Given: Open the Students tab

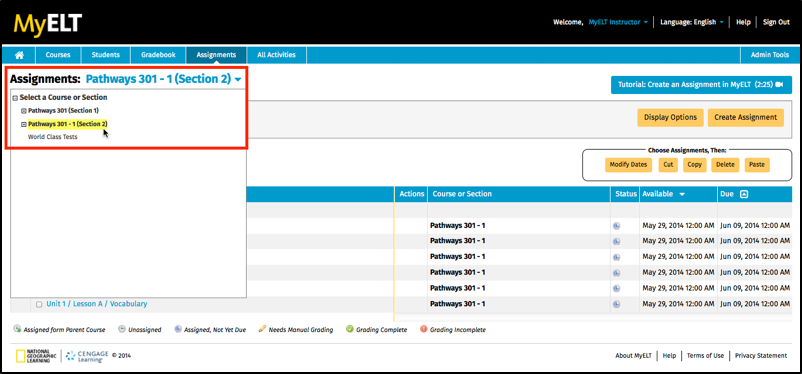Looking at the screenshot, I should pyautogui.click(x=105, y=55).
